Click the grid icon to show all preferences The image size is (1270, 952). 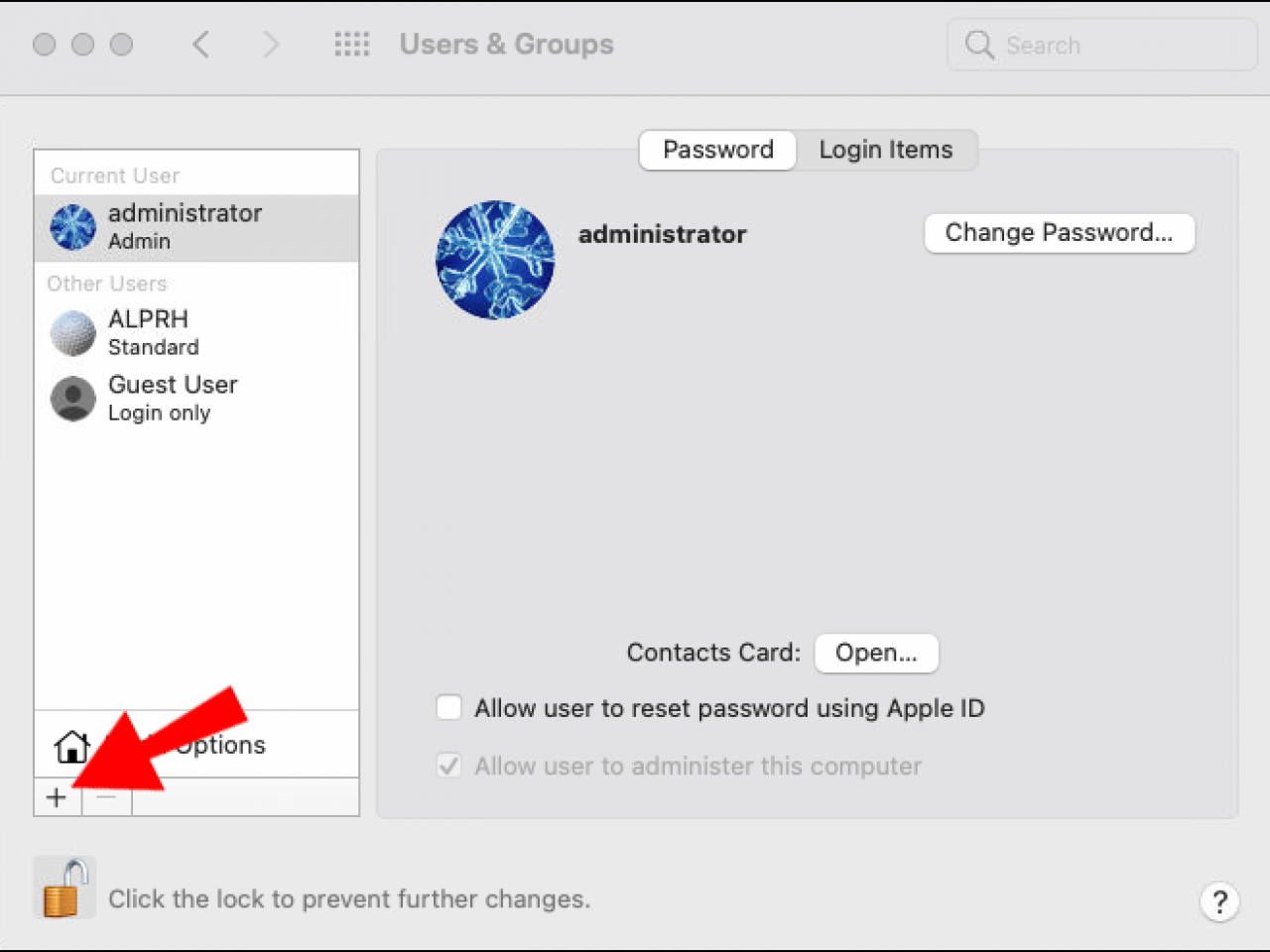(x=352, y=45)
